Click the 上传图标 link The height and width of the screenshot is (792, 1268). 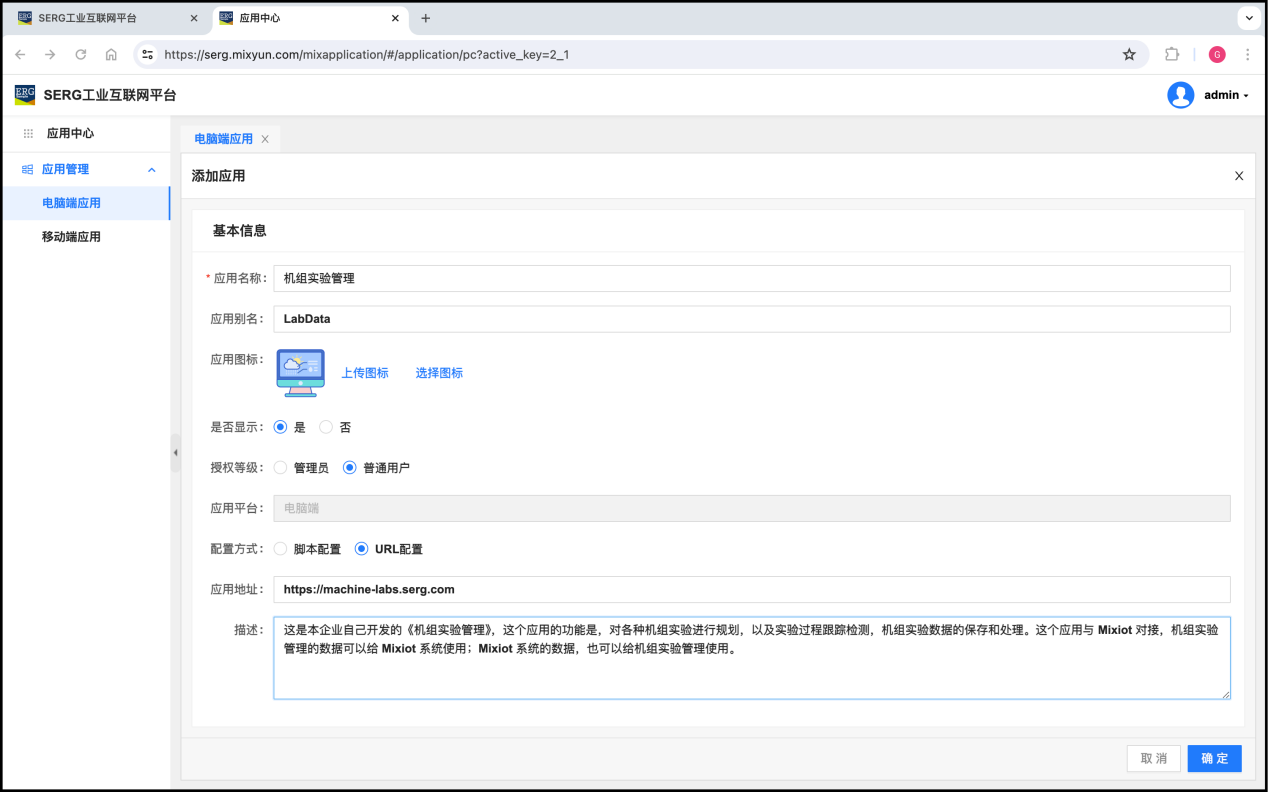365,373
